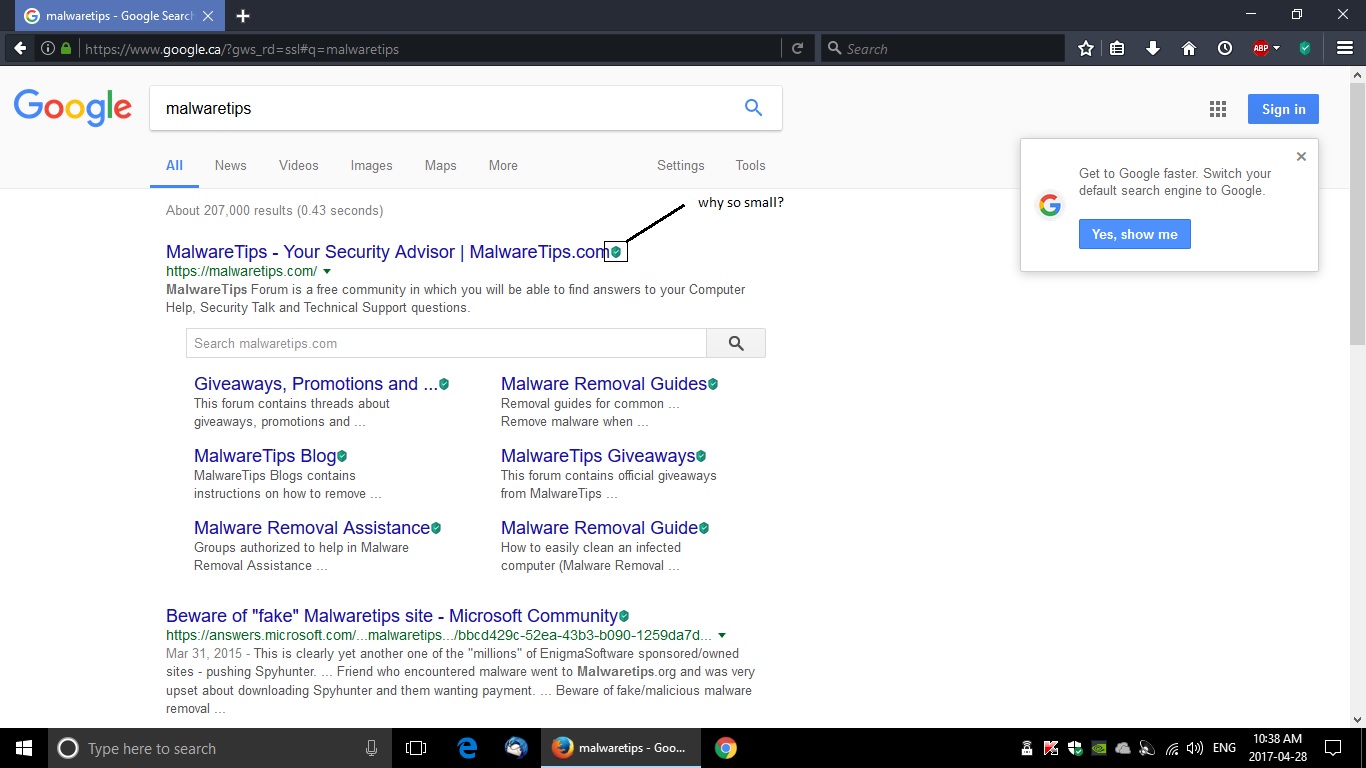Click the green padlock in the address bar
The height and width of the screenshot is (768, 1366).
pyautogui.click(x=66, y=48)
